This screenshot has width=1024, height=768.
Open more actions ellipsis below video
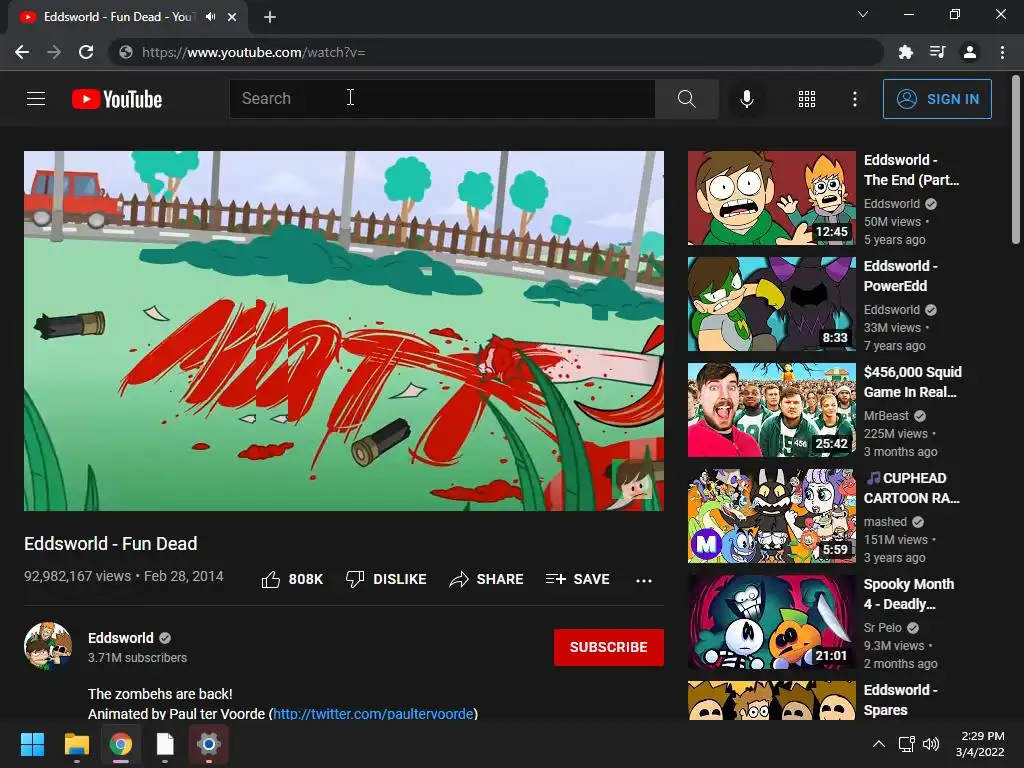coord(644,580)
